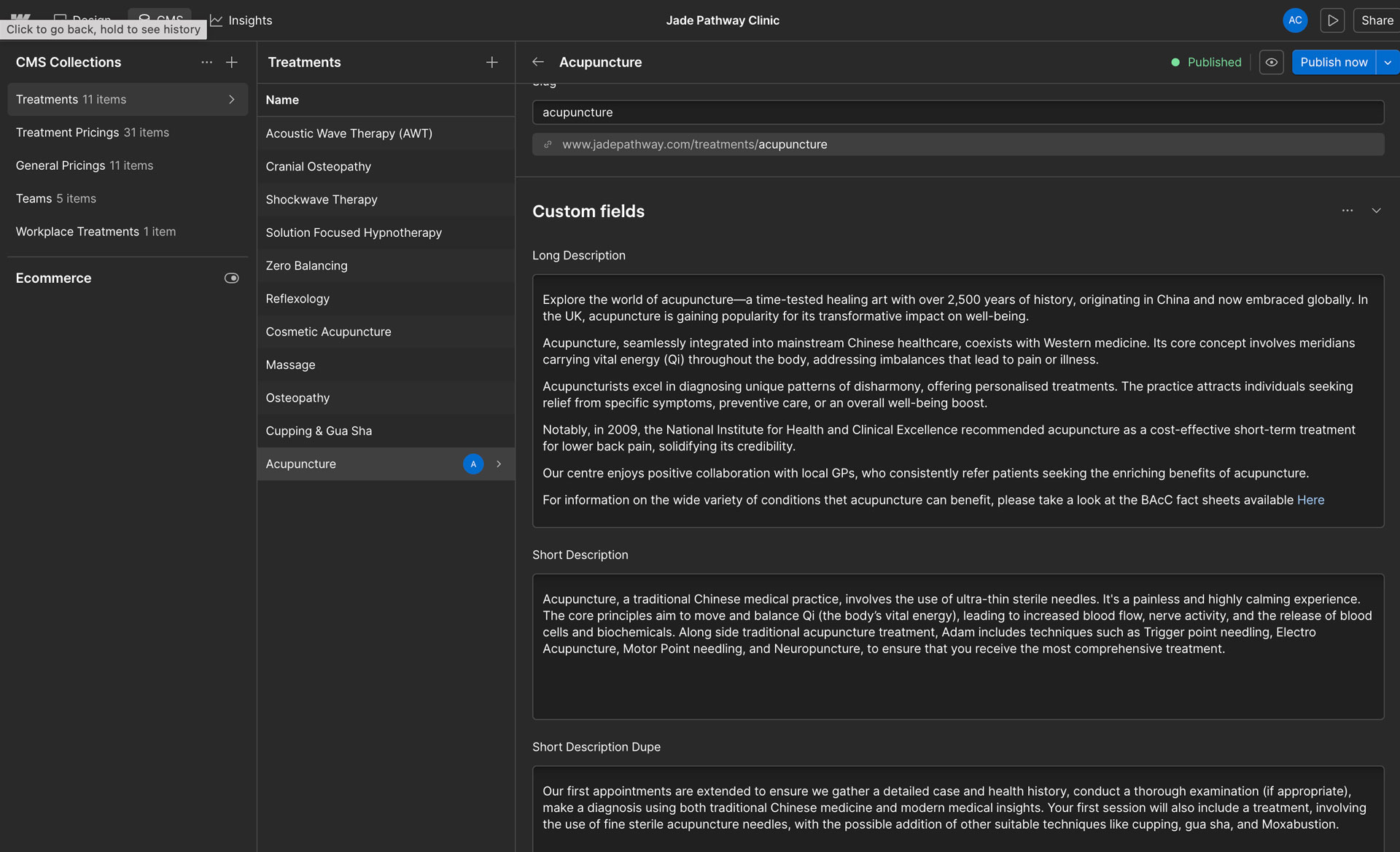Open the Teams collection

coord(128,198)
